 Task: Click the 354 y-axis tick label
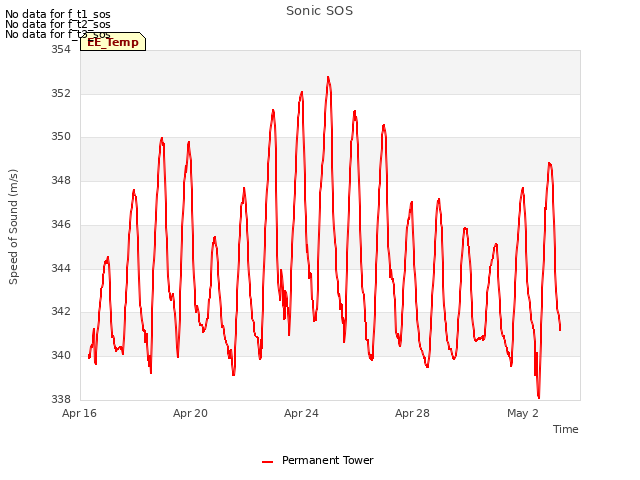tap(61, 49)
